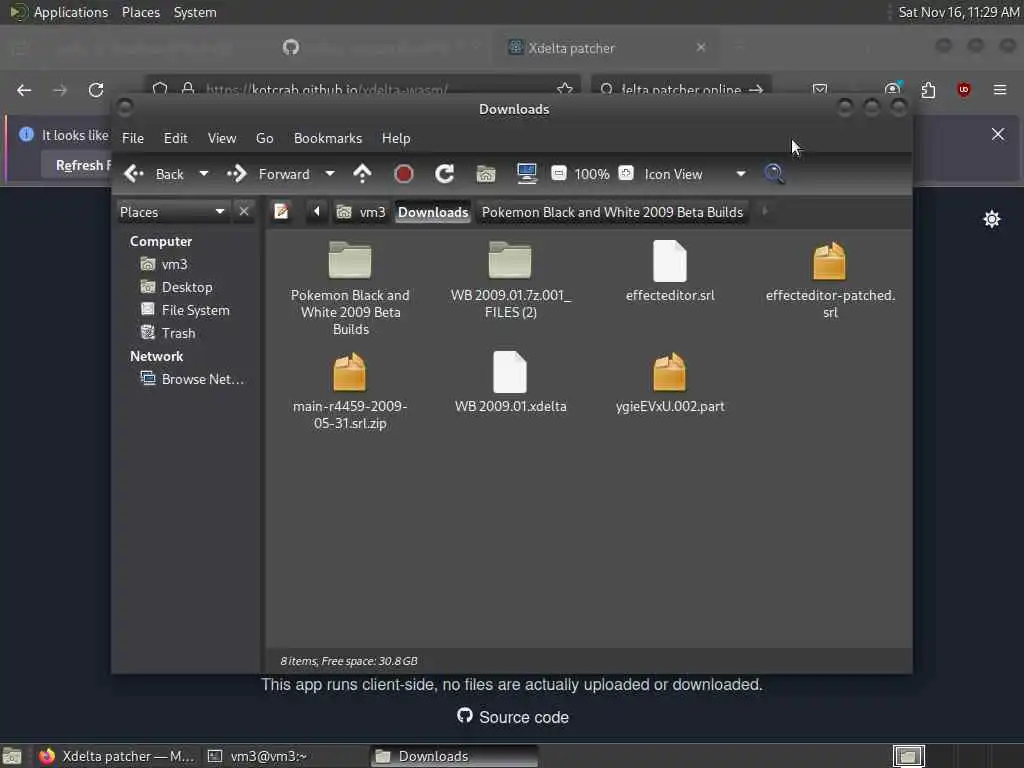Click the 100% zoom level label
Viewport: 1024px width, 768px height.
tap(592, 174)
